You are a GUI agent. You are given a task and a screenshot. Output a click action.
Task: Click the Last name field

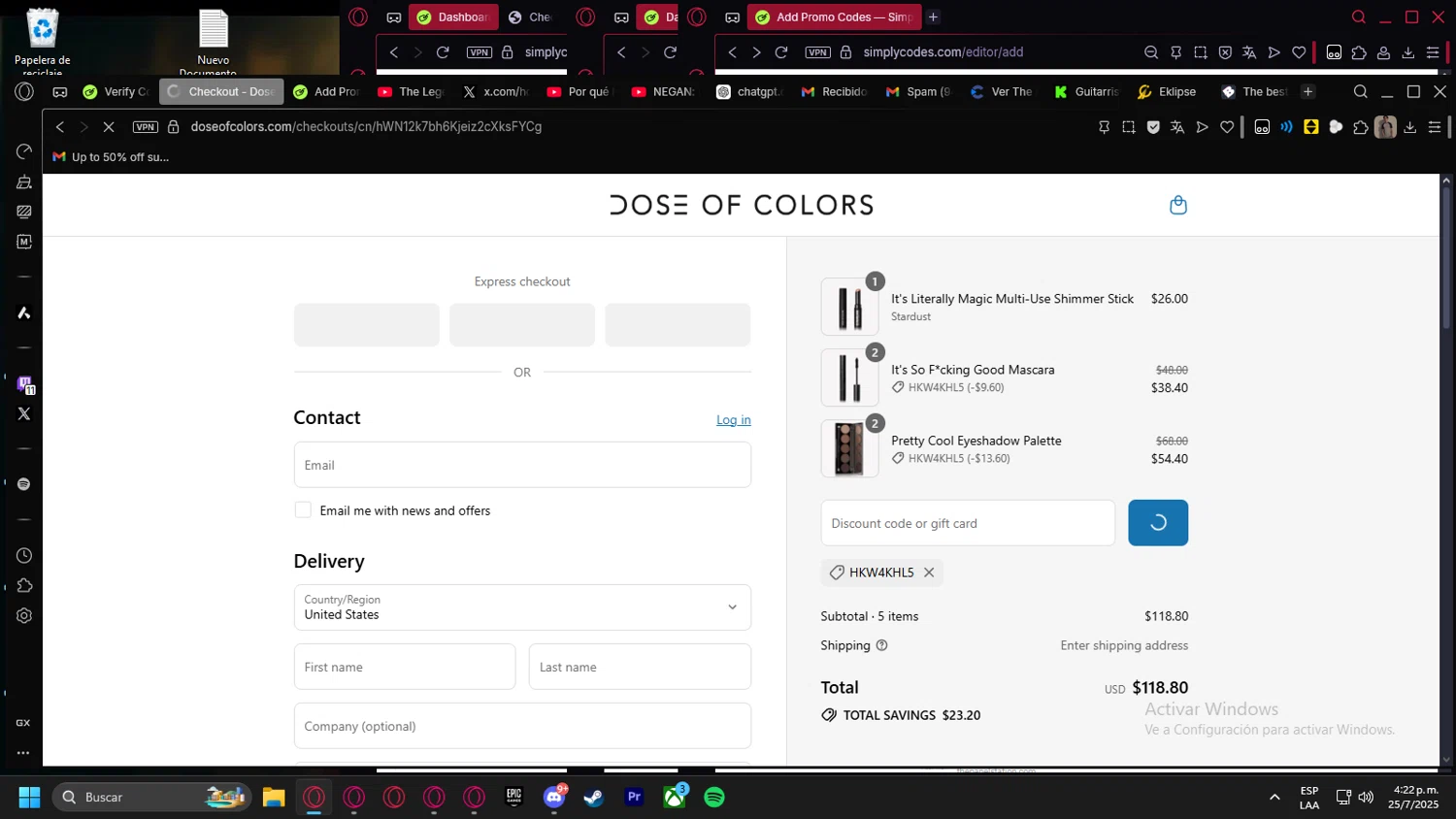click(x=640, y=667)
